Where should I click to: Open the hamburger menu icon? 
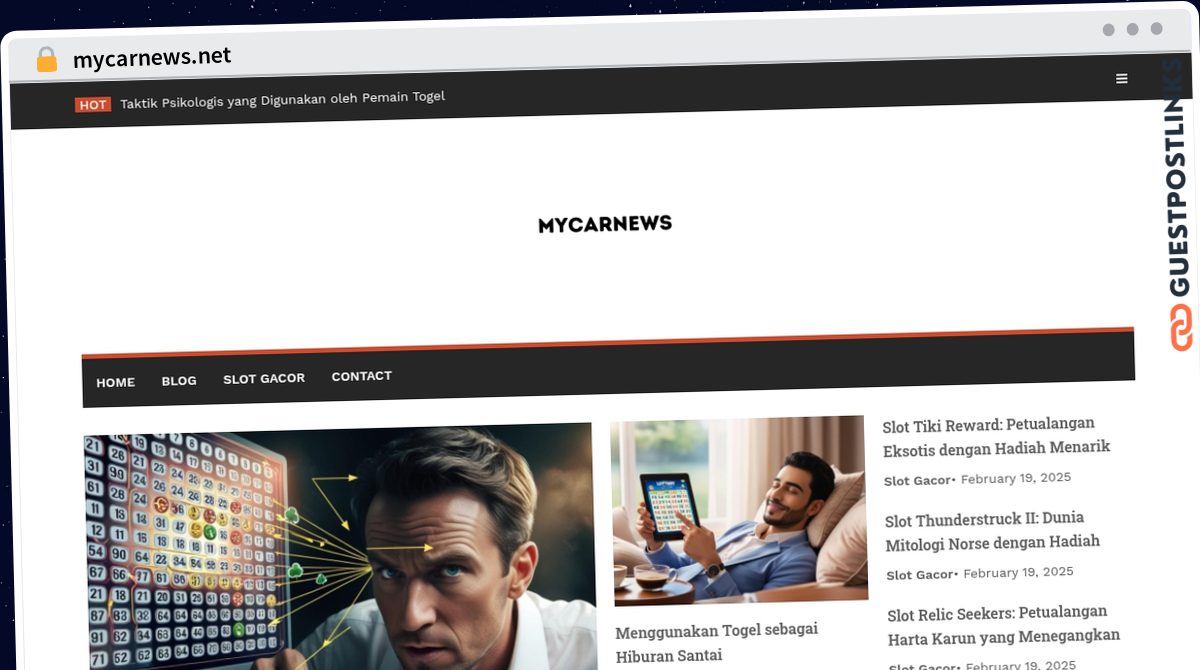coord(1122,79)
